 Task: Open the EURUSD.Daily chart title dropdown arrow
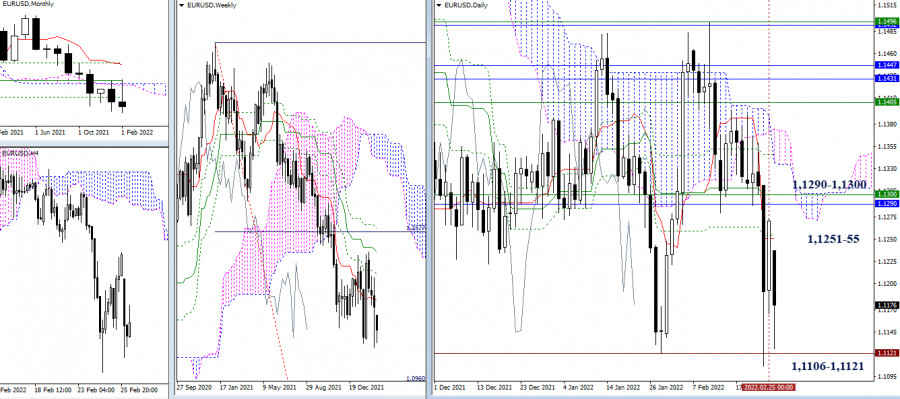[439, 5]
